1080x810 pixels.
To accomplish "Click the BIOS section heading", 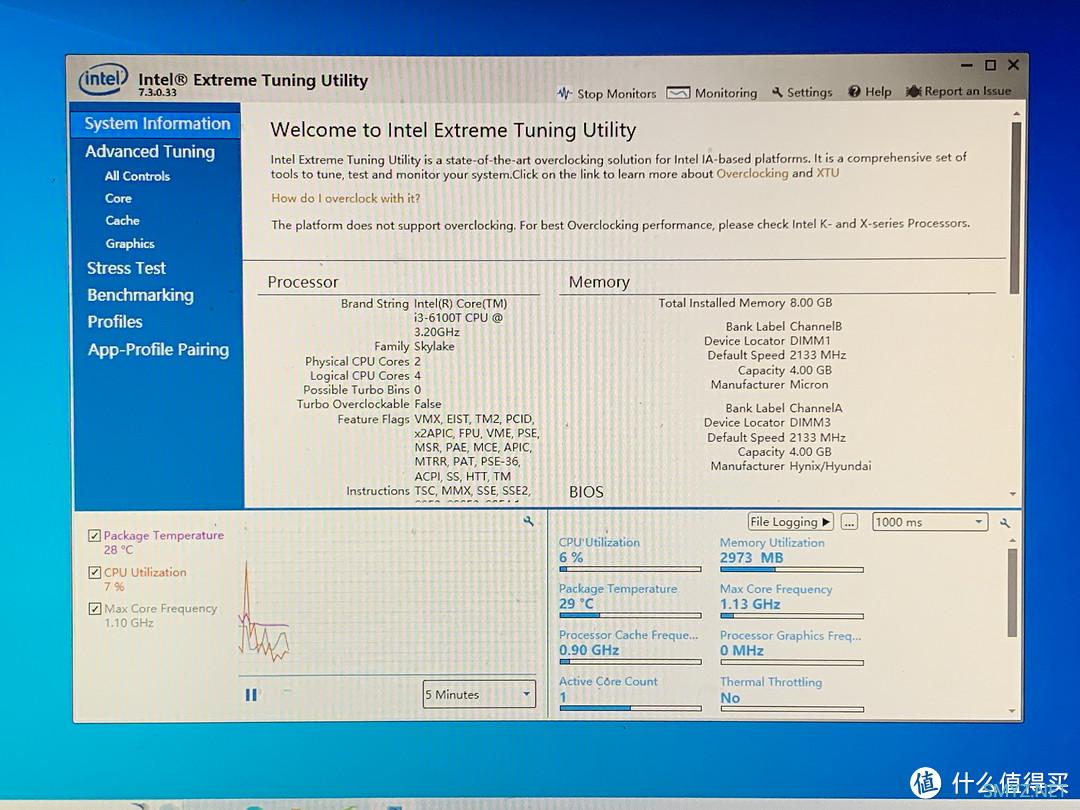I will tap(586, 492).
